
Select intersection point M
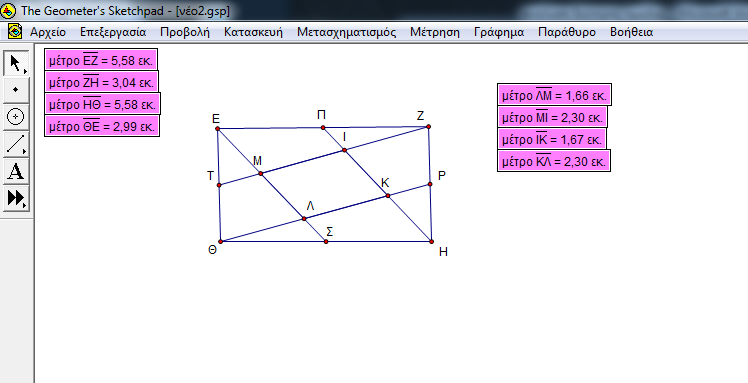[260, 174]
